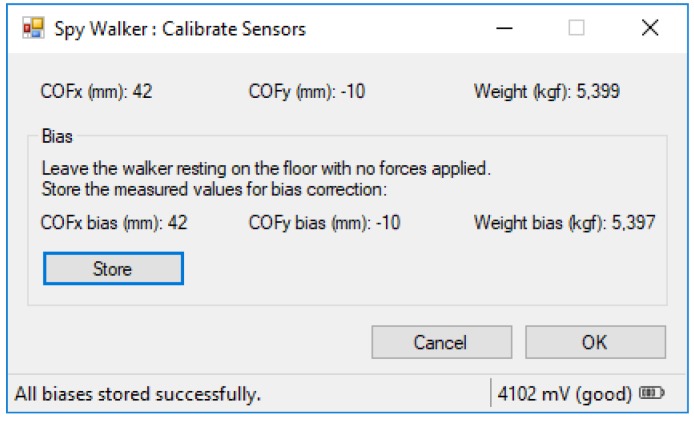Click the 'Leave the walker resting' instruction text
This screenshot has height=421, width=694.
(x=266, y=169)
